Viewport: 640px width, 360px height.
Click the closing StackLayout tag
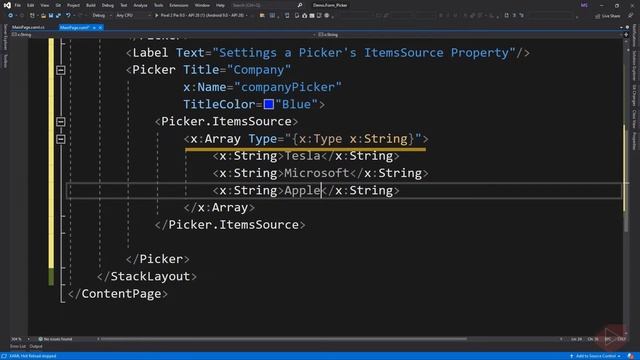(147, 276)
